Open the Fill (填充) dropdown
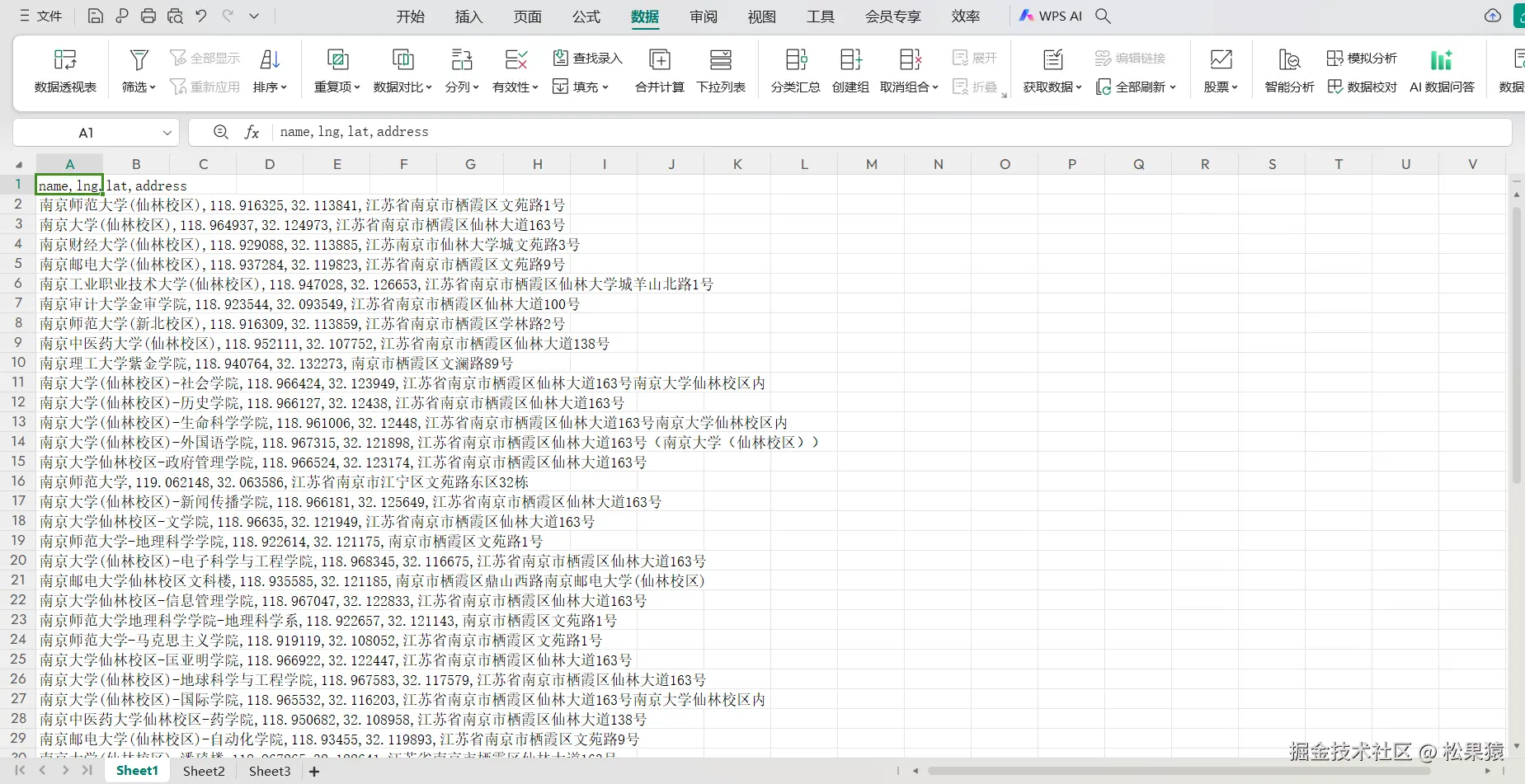This screenshot has width=1525, height=784. [x=581, y=87]
